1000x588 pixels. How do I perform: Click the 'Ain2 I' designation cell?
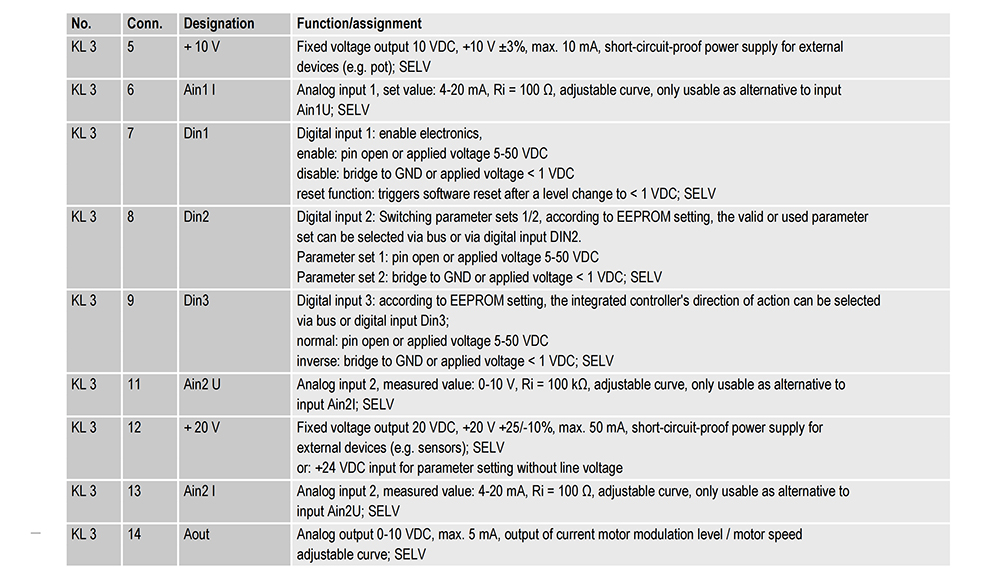tap(200, 491)
